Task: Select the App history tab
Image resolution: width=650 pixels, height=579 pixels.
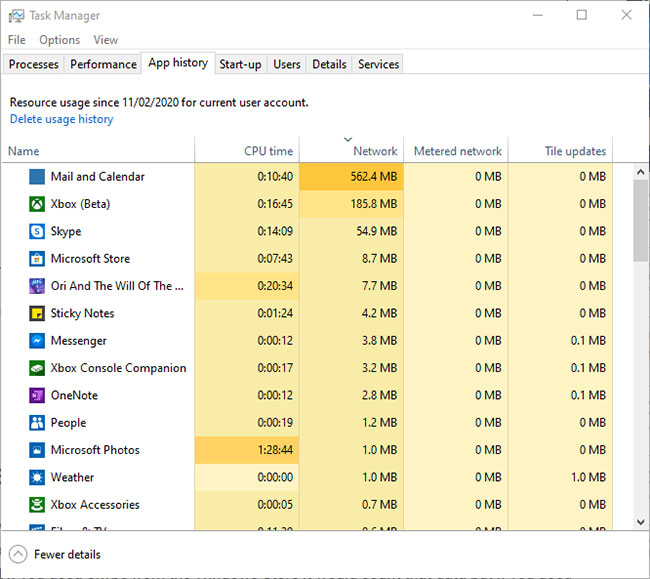Action: click(x=178, y=63)
